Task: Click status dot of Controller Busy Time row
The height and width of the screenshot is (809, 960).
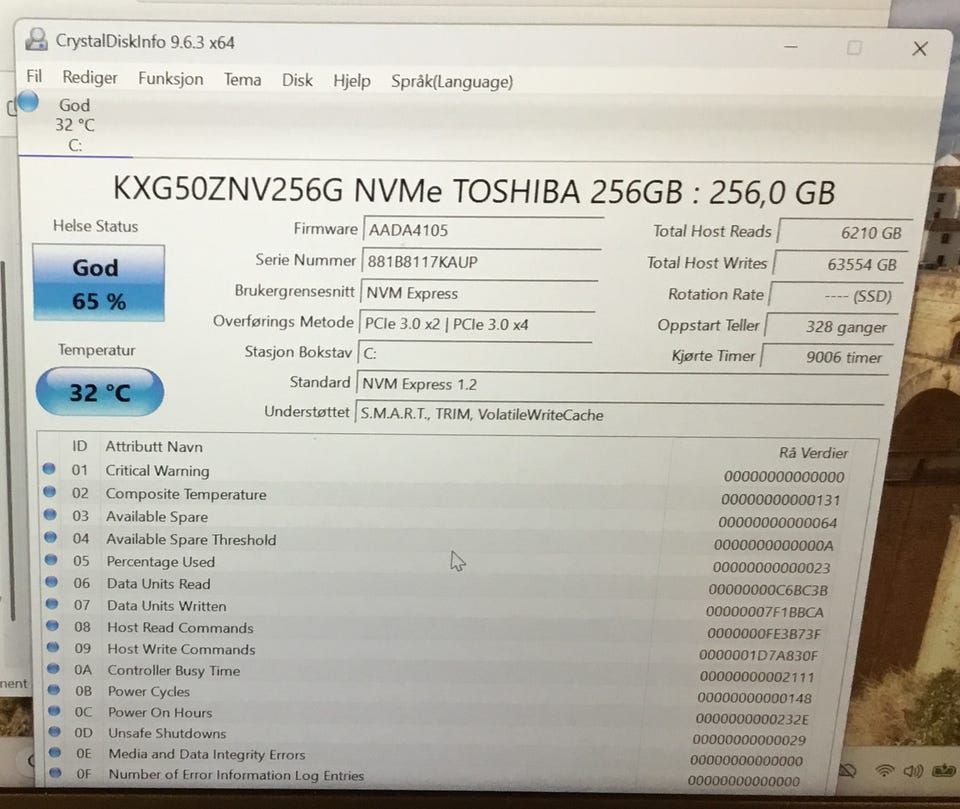Action: (53, 668)
